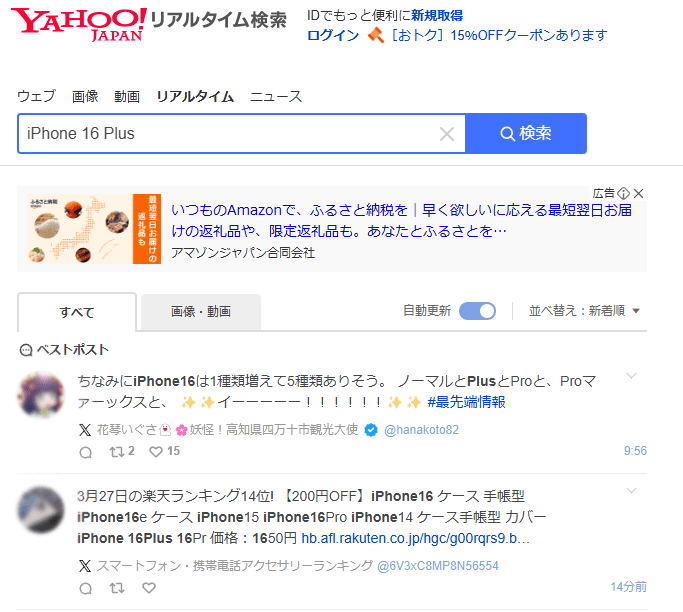Like hanakoto82's post with the heart icon

tap(156, 452)
